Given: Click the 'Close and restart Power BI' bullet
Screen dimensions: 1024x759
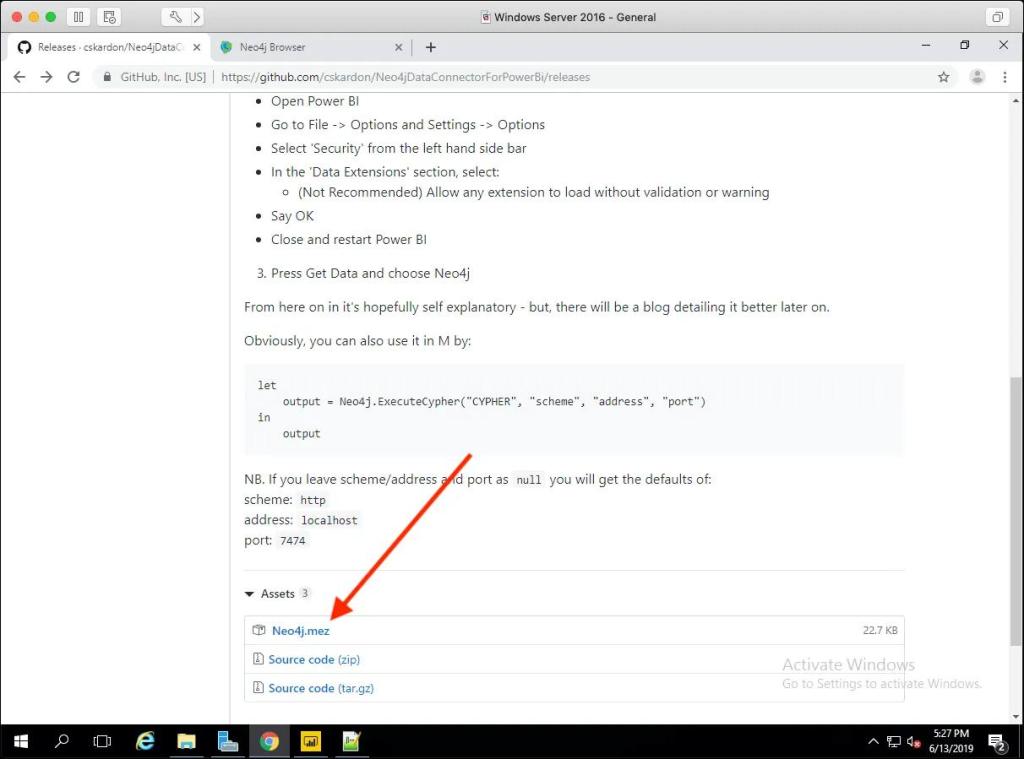Looking at the screenshot, I should 349,239.
